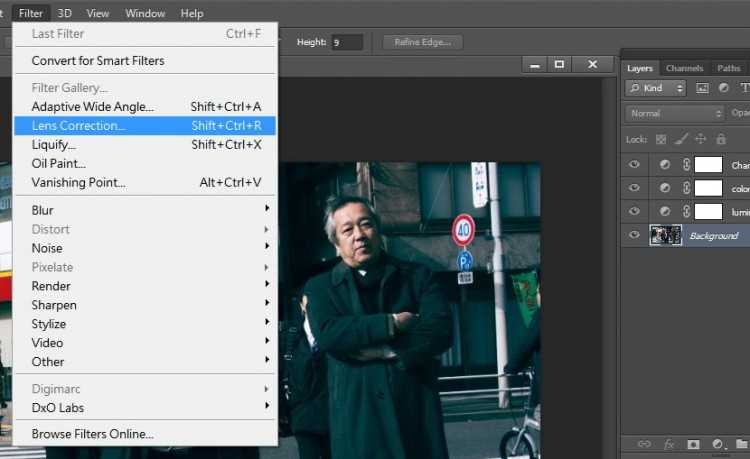The width and height of the screenshot is (750, 459).
Task: Select Browse Filters Online
Action: (x=93, y=434)
